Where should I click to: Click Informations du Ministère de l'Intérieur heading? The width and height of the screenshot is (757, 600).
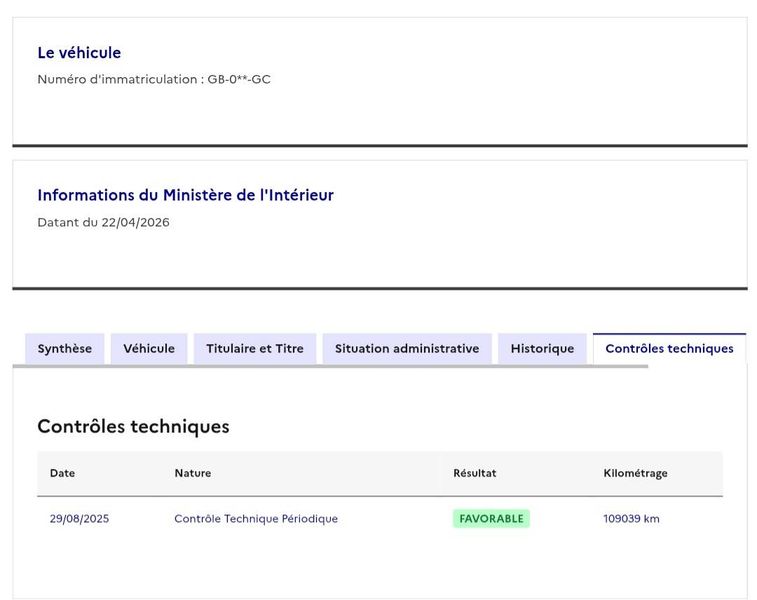point(185,195)
